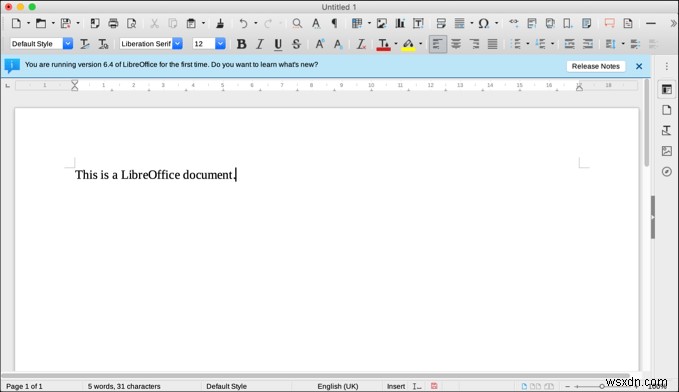The height and width of the screenshot is (392, 679).
Task: Open line spacing dropdown arrow
Action: tap(623, 44)
